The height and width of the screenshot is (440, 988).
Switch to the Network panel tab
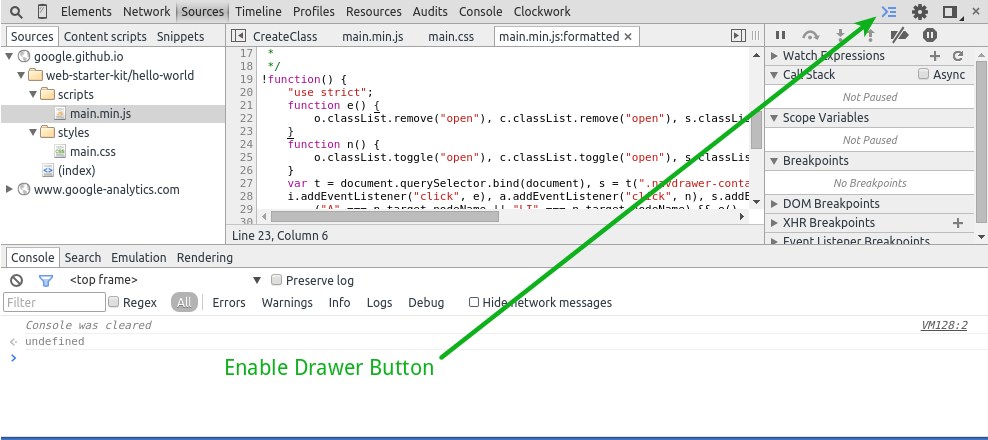(147, 12)
